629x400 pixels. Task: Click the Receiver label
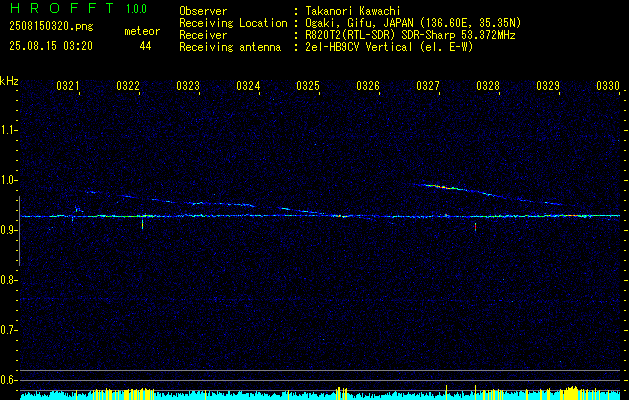coord(203,35)
